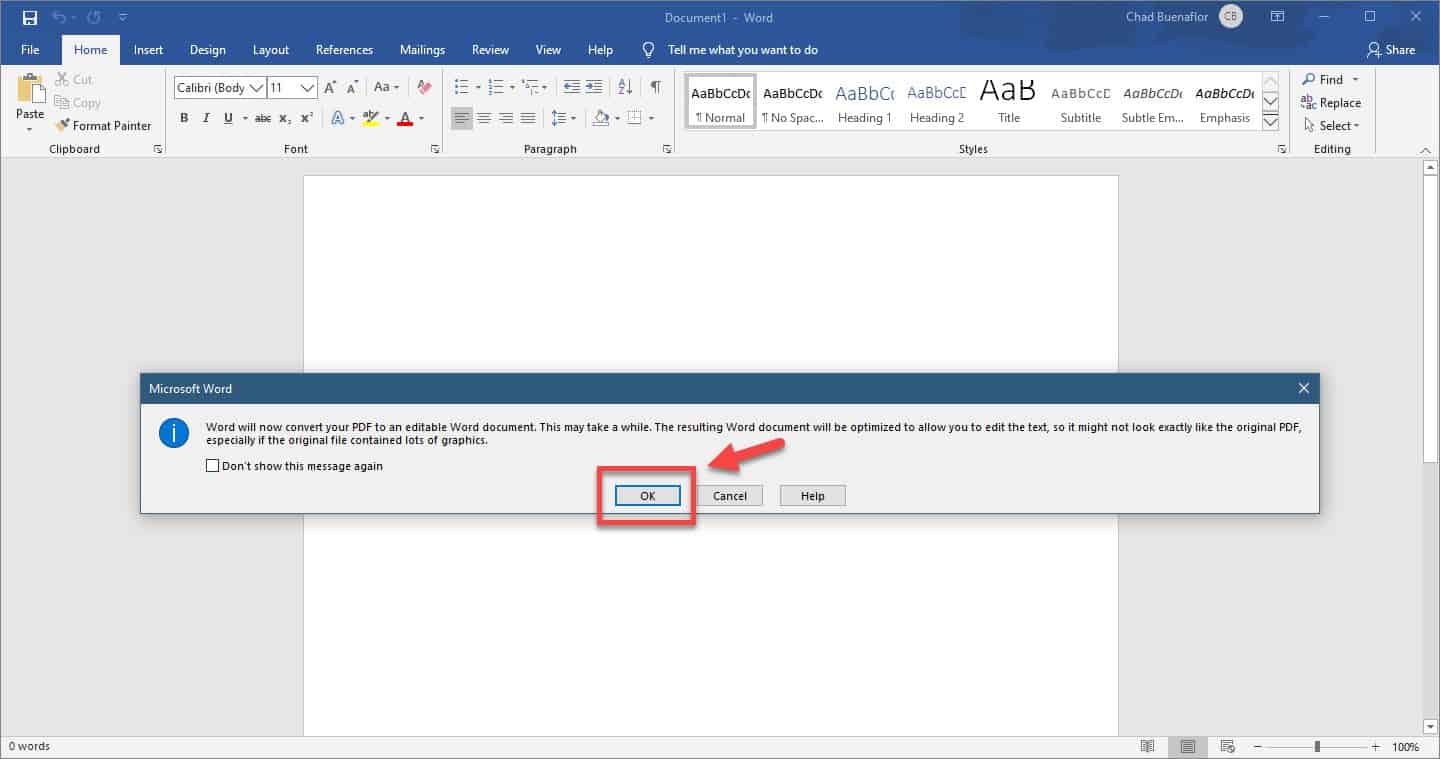Click Replace in Editing group
This screenshot has width=1440, height=759.
tap(1331, 102)
